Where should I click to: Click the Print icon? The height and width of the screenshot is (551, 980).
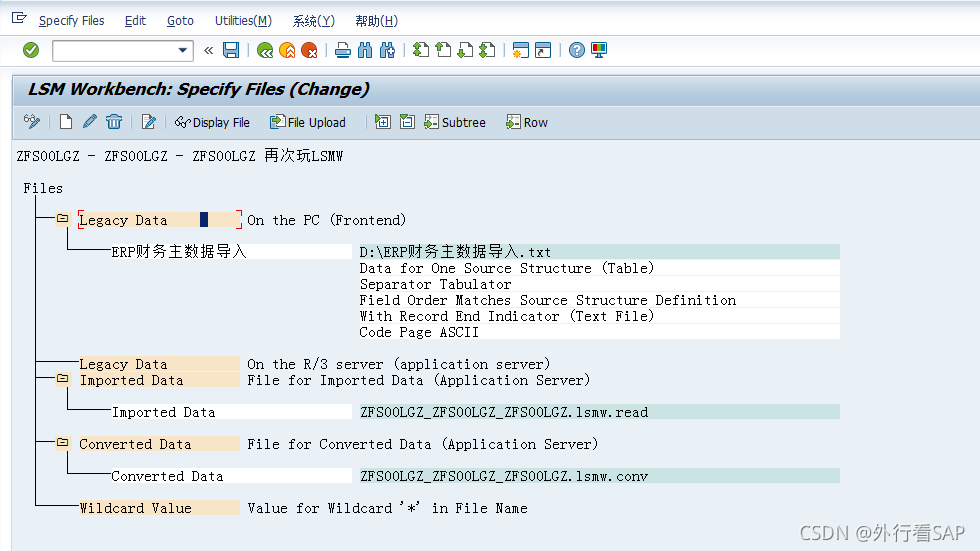(x=342, y=50)
